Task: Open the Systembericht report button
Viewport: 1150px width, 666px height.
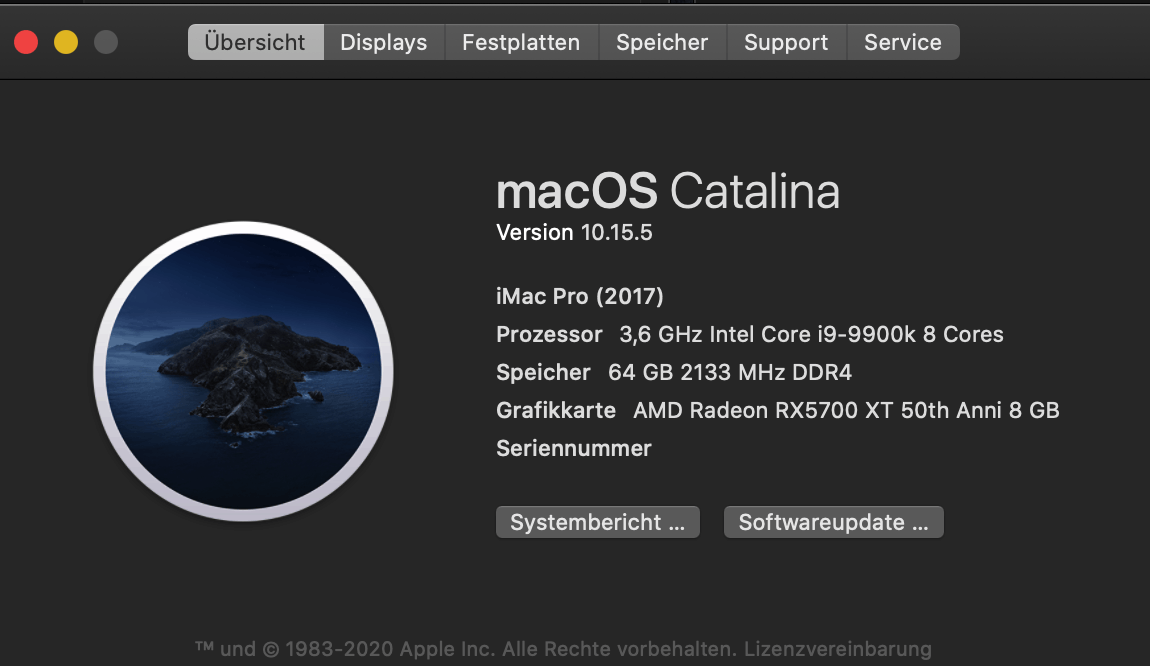Action: pos(597,522)
